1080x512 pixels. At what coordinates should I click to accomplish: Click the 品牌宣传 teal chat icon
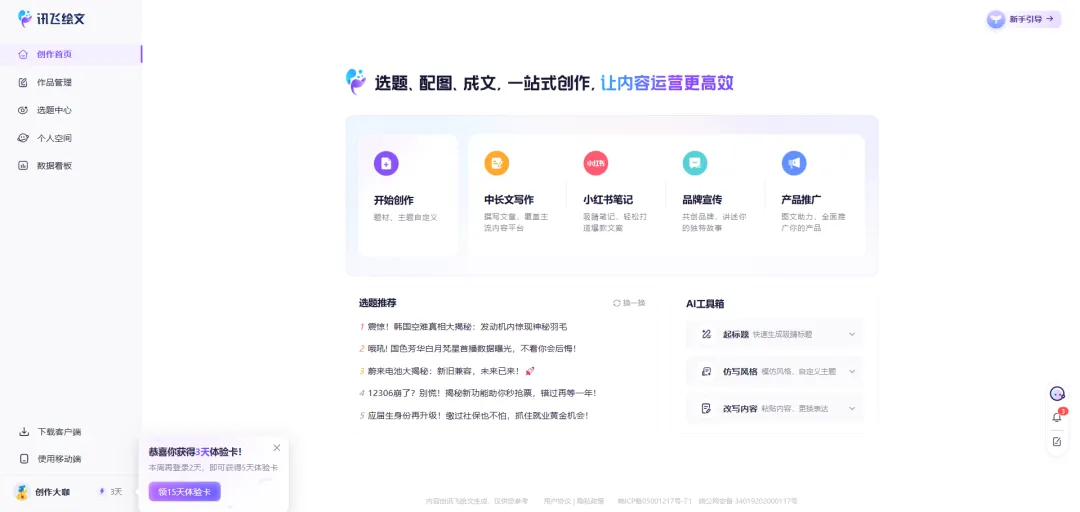click(x=694, y=163)
